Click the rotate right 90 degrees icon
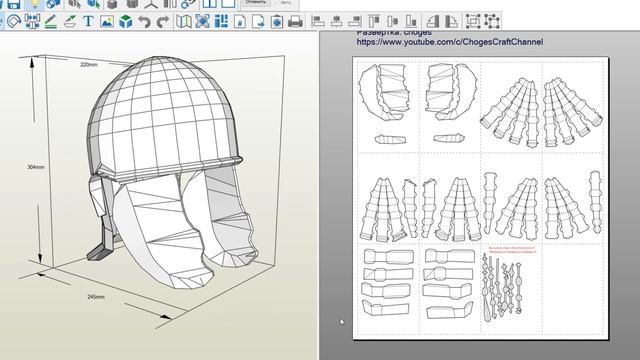 451,21
